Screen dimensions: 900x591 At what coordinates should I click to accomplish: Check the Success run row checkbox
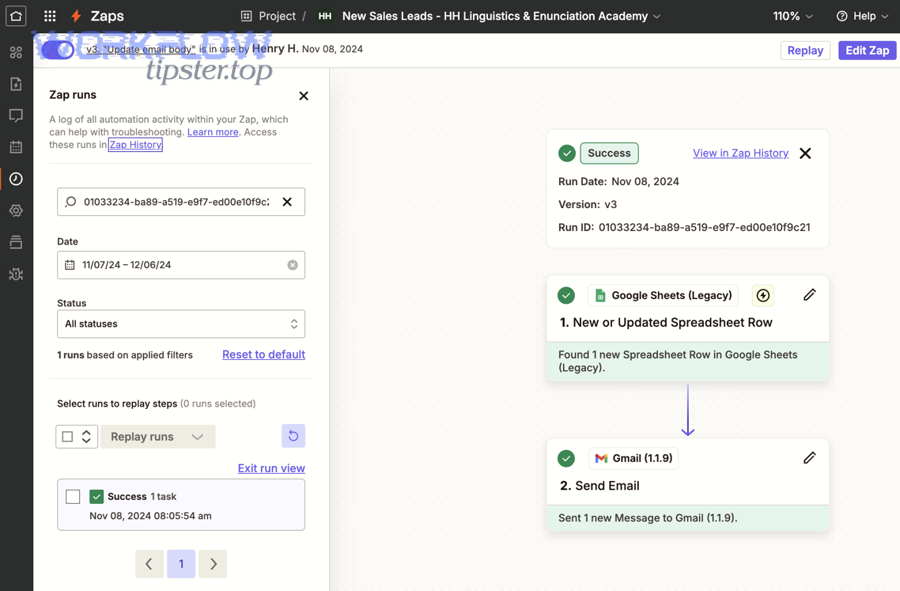[73, 496]
